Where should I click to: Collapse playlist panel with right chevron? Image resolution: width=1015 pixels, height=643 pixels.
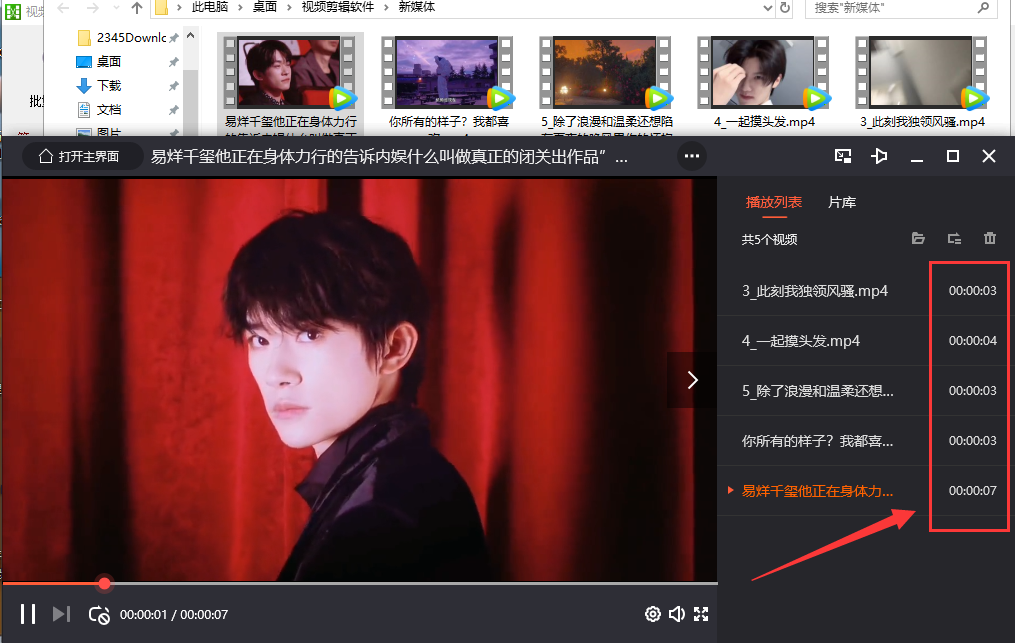[x=692, y=380]
